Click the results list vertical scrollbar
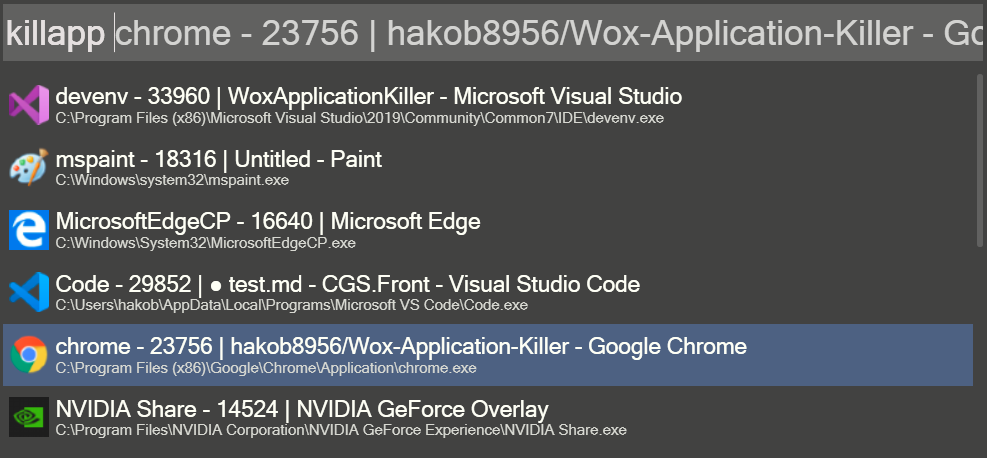The height and width of the screenshot is (458, 988). click(979, 160)
